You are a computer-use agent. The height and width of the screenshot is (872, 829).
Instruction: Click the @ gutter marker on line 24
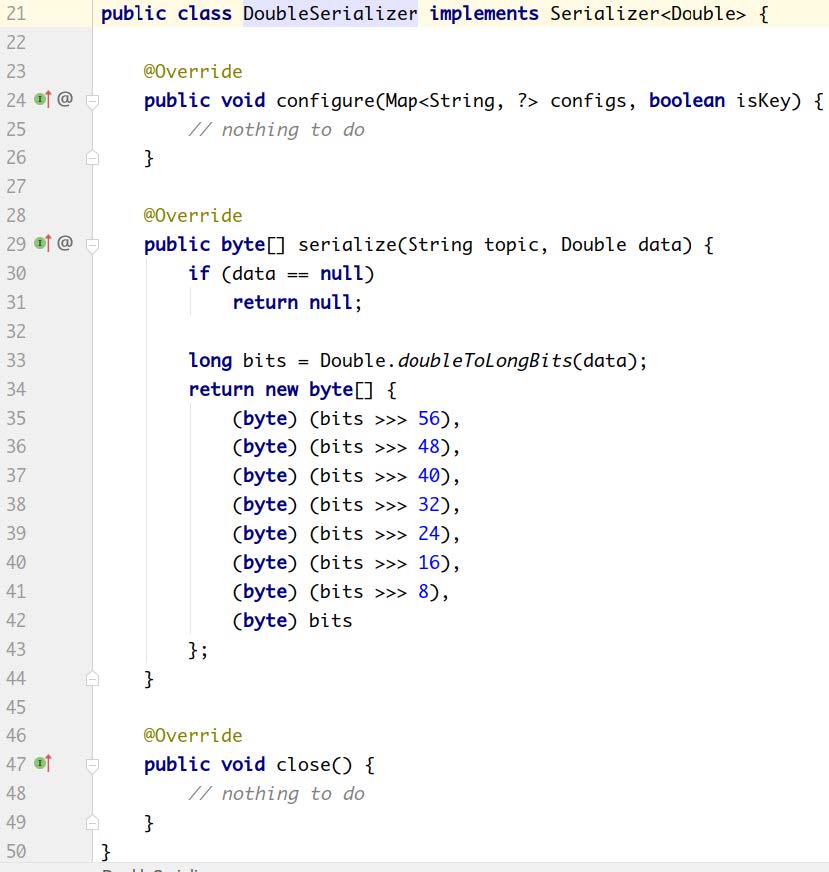coord(65,100)
